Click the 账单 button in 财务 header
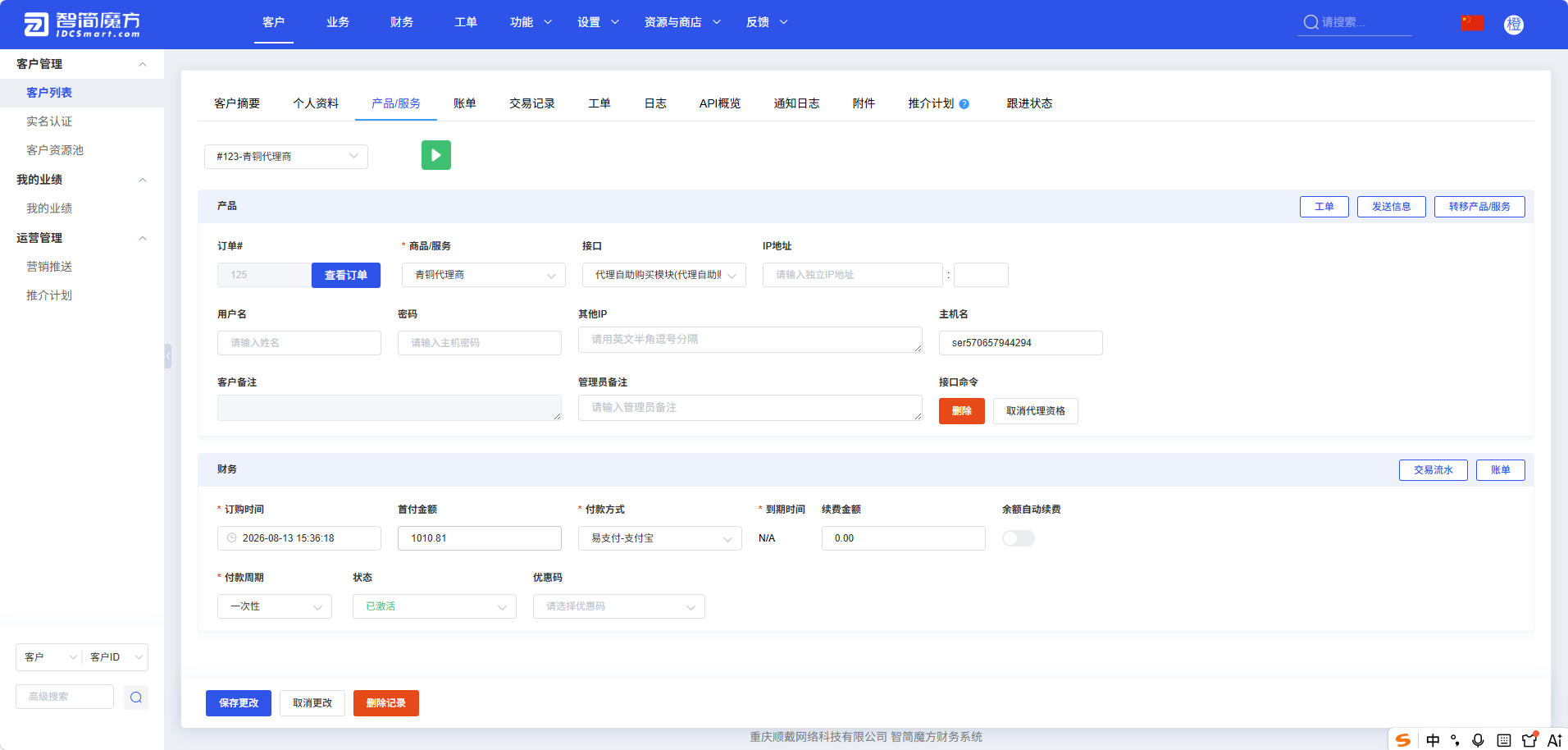 pyautogui.click(x=1501, y=470)
